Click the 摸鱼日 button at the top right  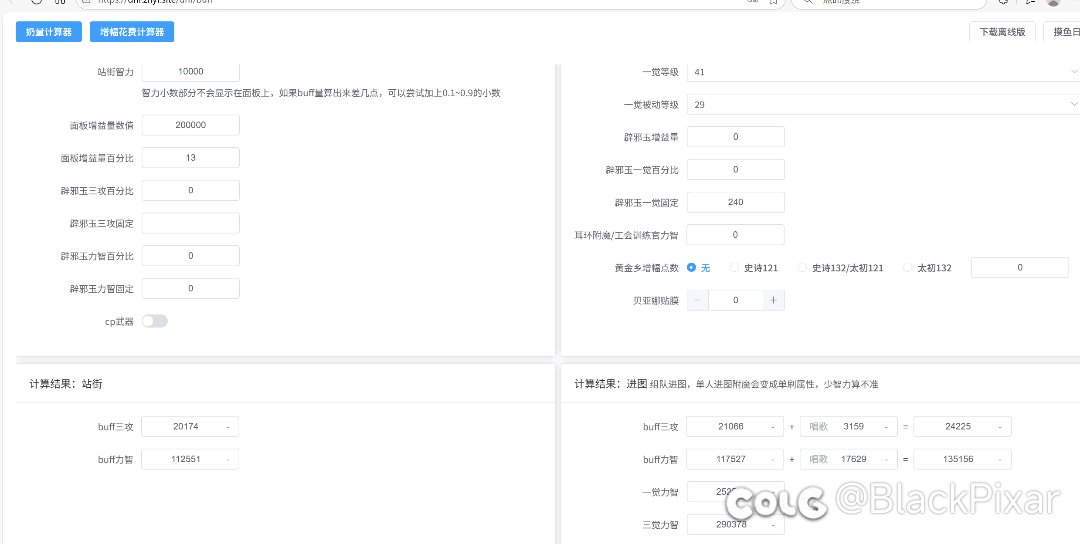tap(1062, 32)
